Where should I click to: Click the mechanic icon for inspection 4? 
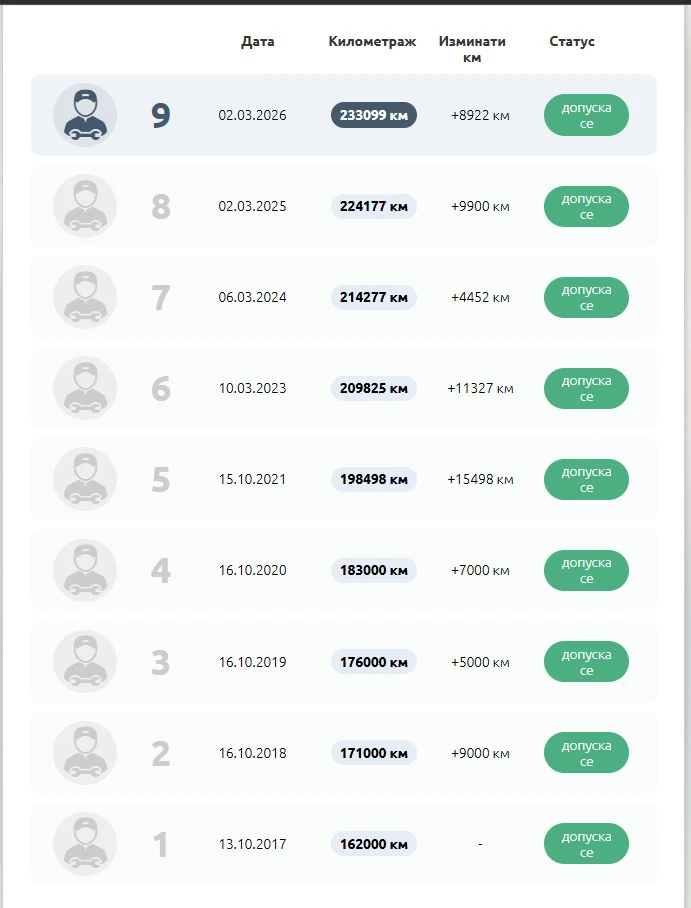pyautogui.click(x=85, y=570)
